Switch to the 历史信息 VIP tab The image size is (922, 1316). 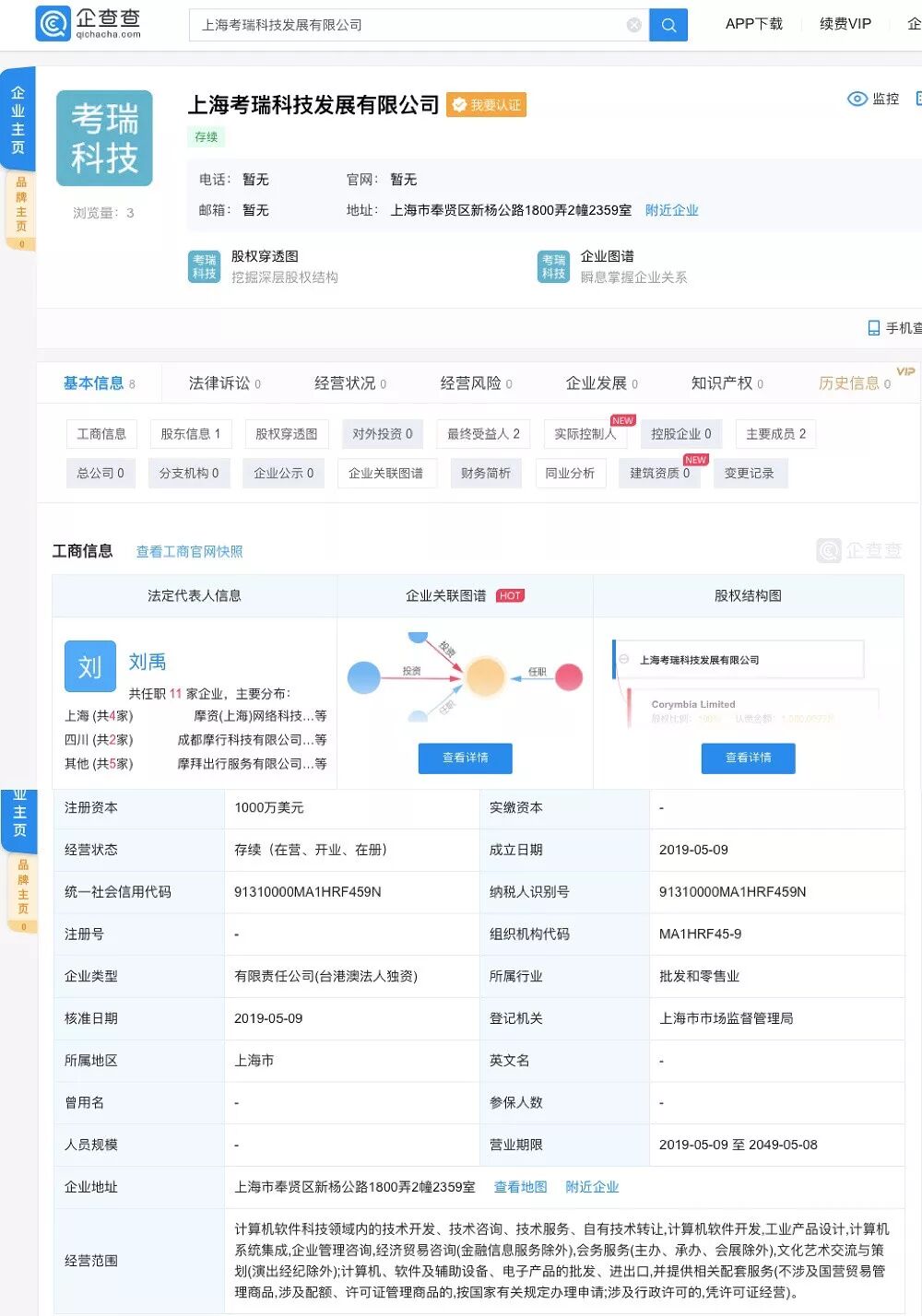point(854,383)
